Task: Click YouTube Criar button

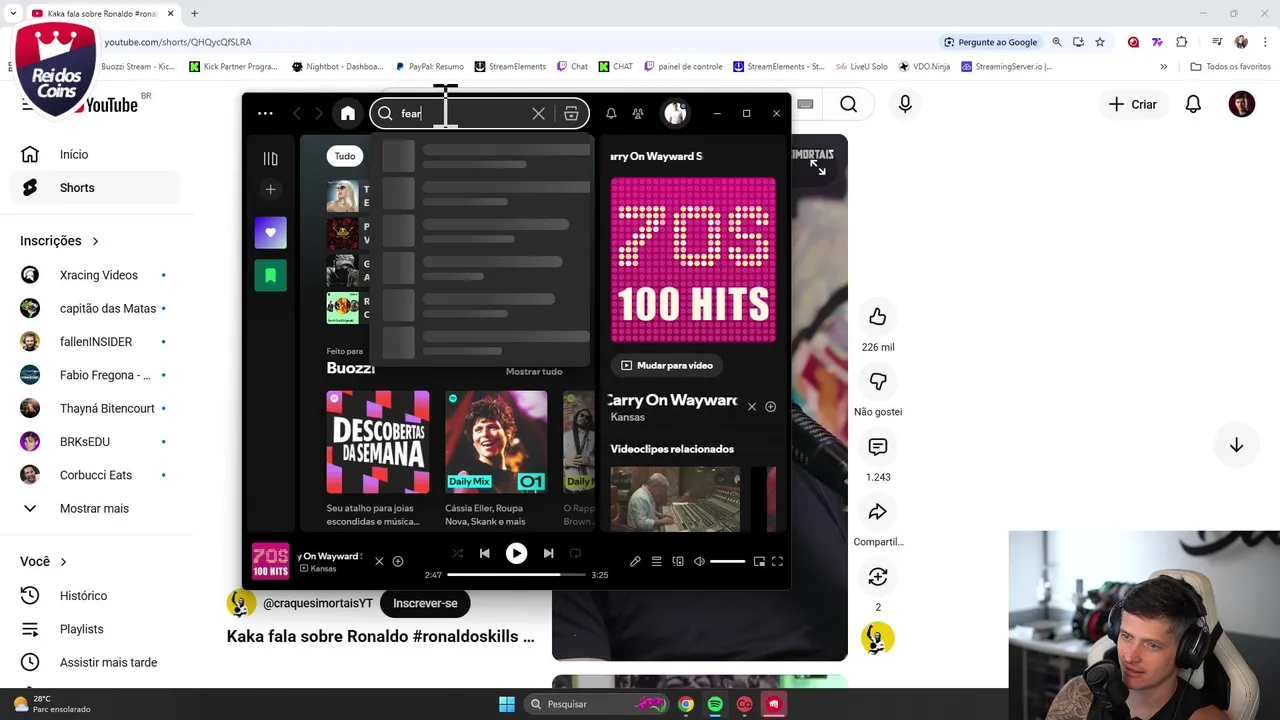Action: (1133, 105)
